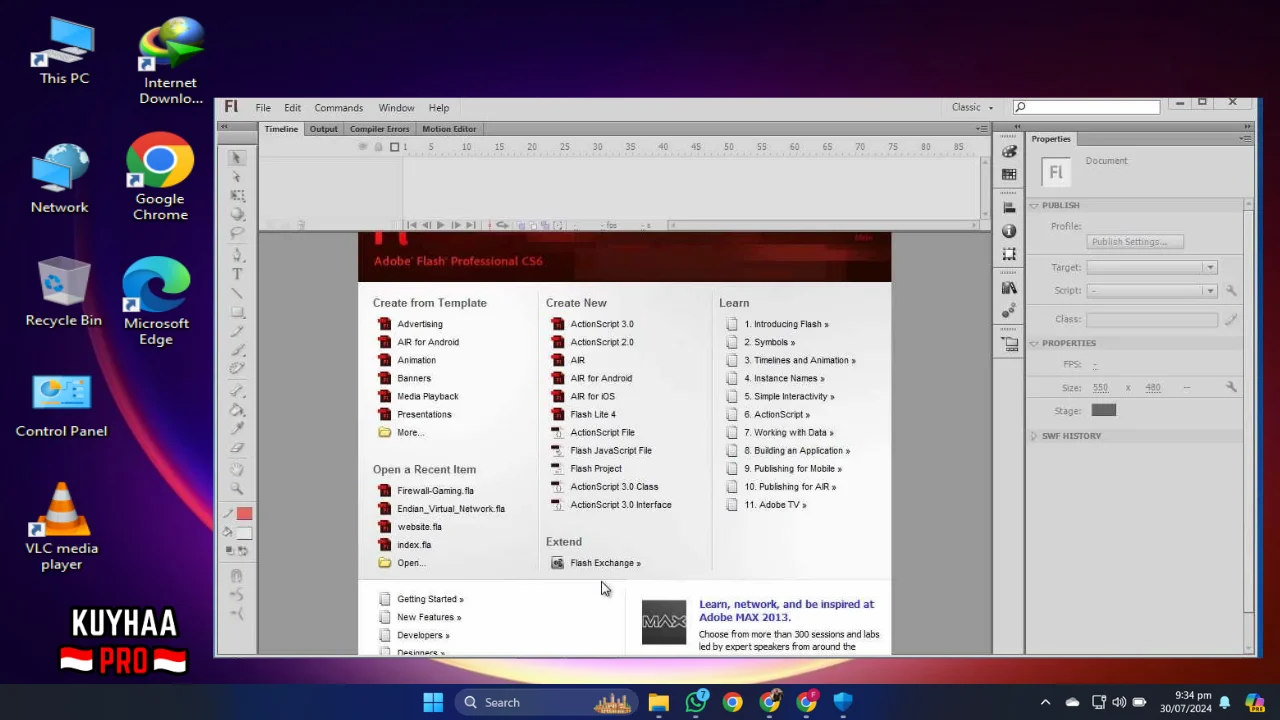Viewport: 1280px width, 720px height.
Task: Select the Rectangle tool
Action: pyautogui.click(x=237, y=312)
